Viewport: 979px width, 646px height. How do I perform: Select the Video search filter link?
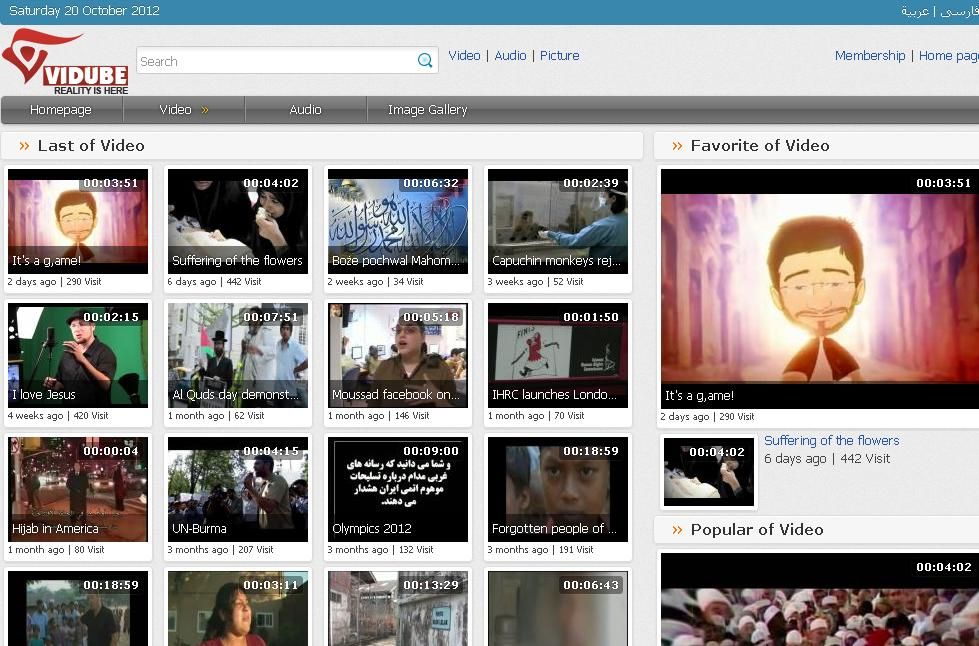coord(464,56)
